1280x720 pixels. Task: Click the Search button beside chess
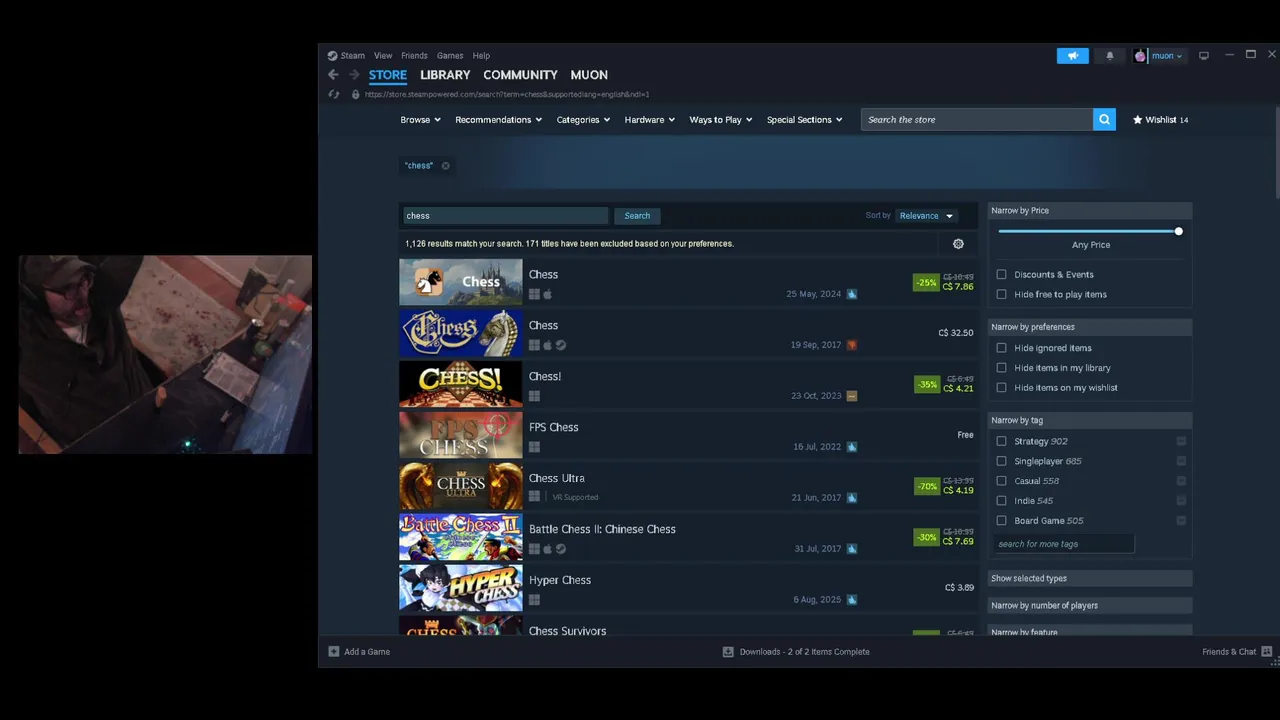637,216
